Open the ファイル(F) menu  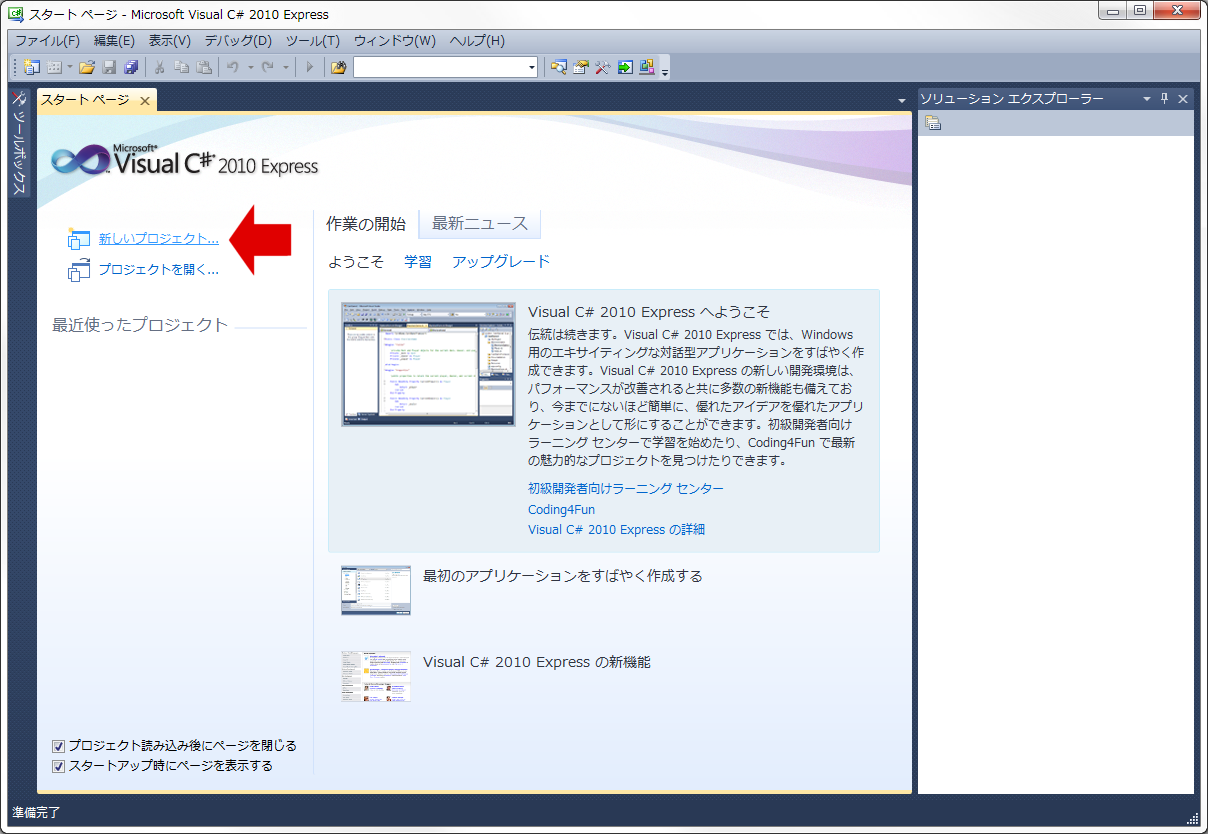pos(47,41)
